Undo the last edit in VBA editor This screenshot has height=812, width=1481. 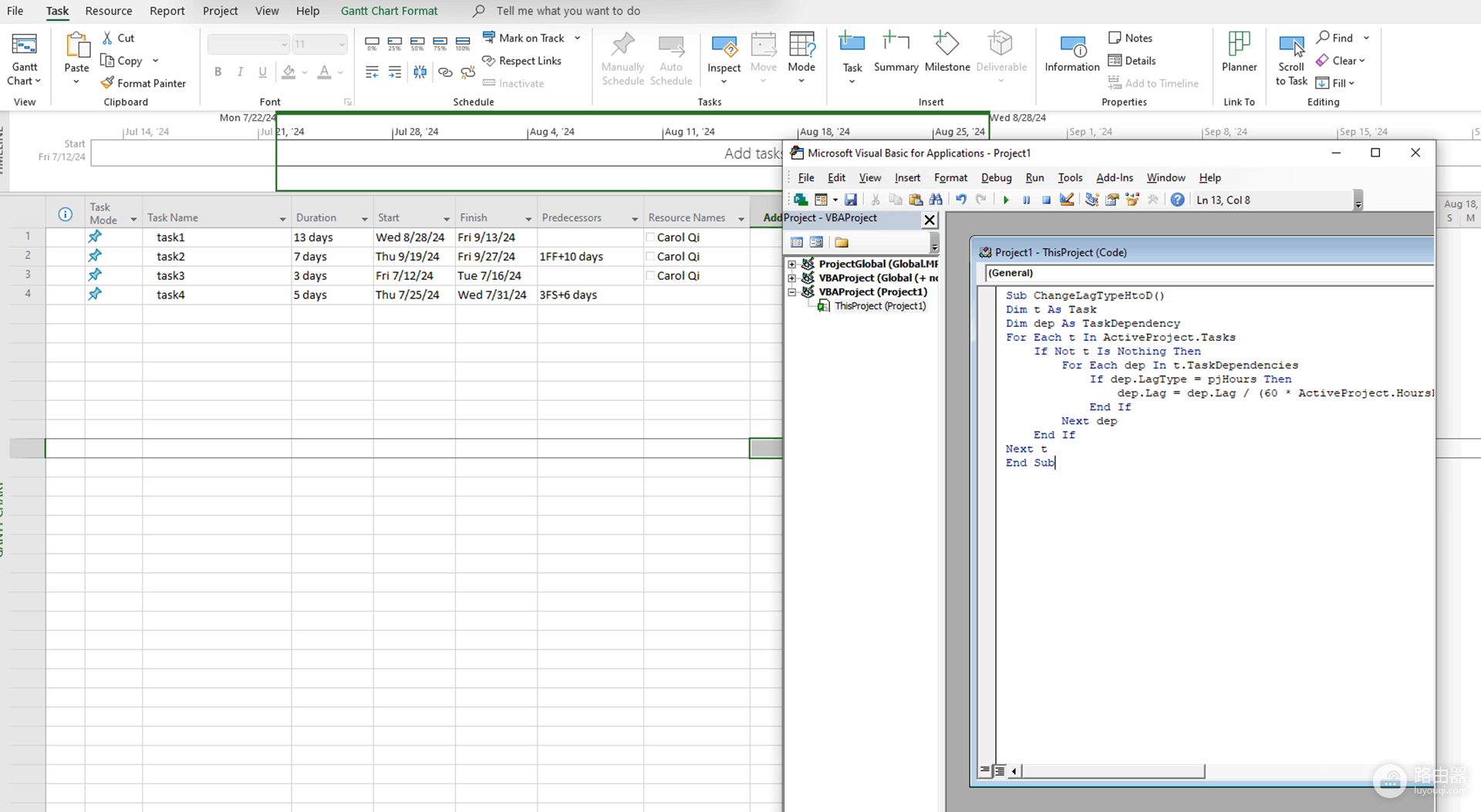(961, 200)
